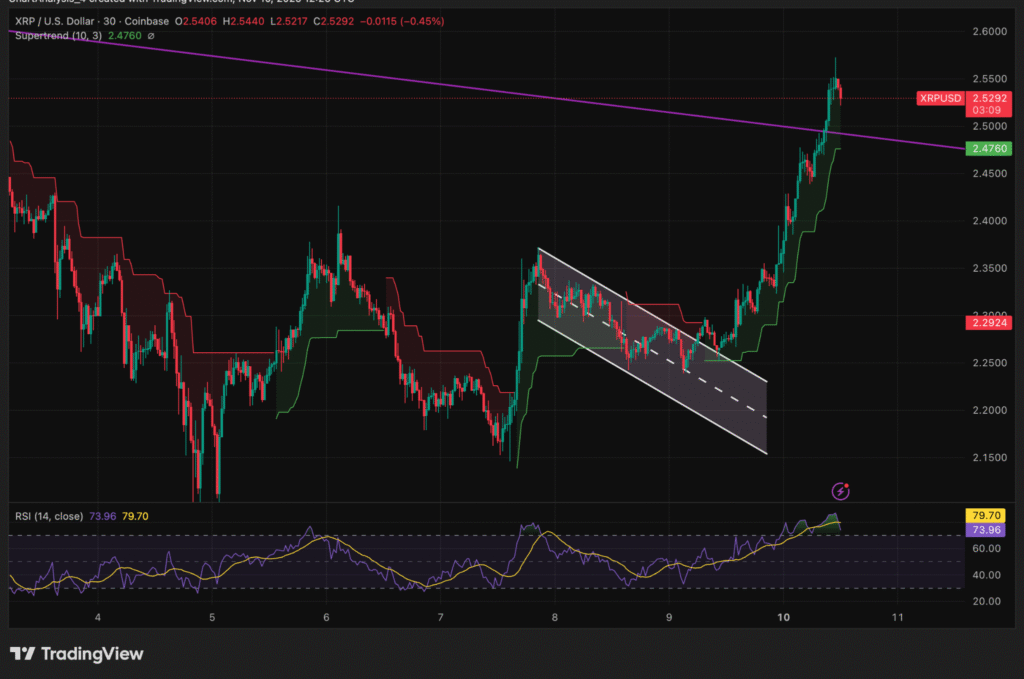Click the 2.1500 level on price scale
The height and width of the screenshot is (679, 1024).
point(988,458)
